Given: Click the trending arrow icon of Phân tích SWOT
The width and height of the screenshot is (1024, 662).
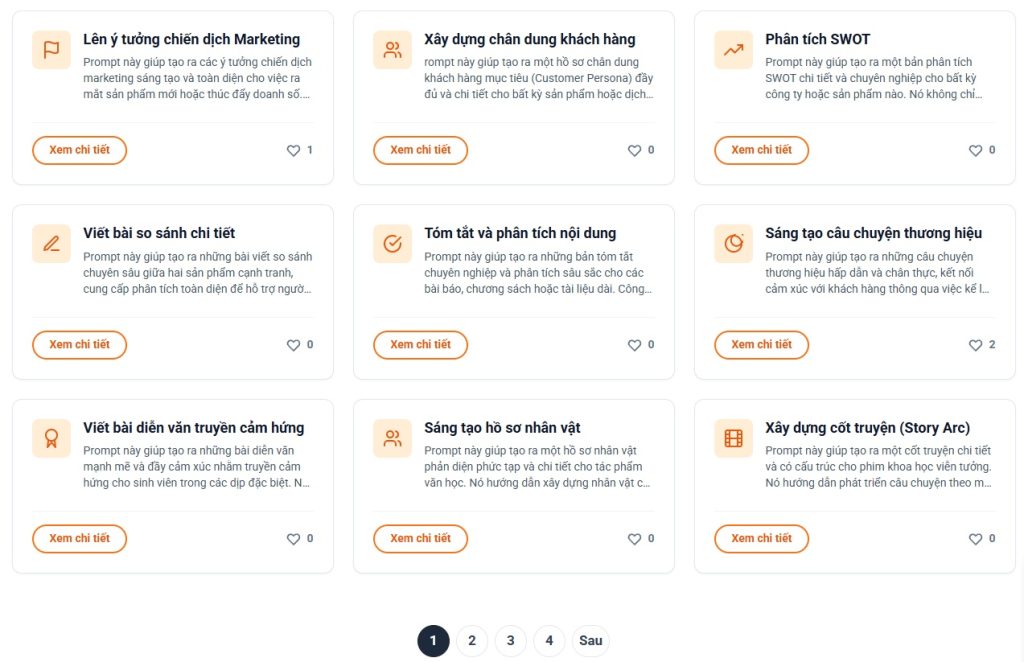Looking at the screenshot, I should coord(733,50).
